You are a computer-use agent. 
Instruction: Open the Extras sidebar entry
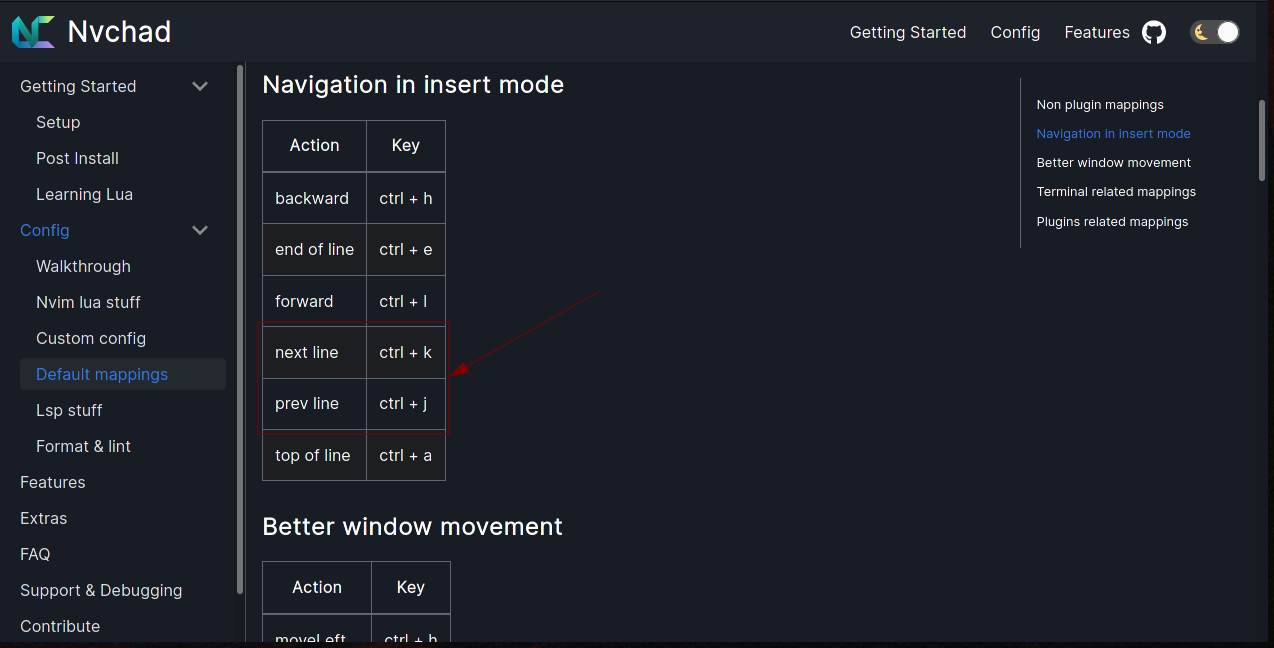43,518
